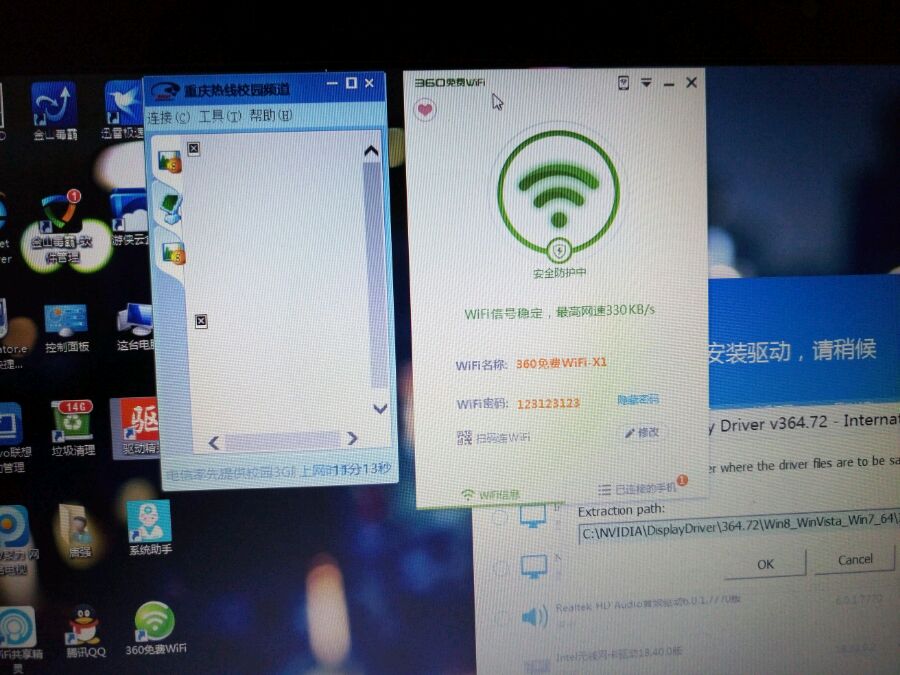900x675 pixels.
Task: Click the scroll left arrow in 重庆热线 window
Action: 214,443
